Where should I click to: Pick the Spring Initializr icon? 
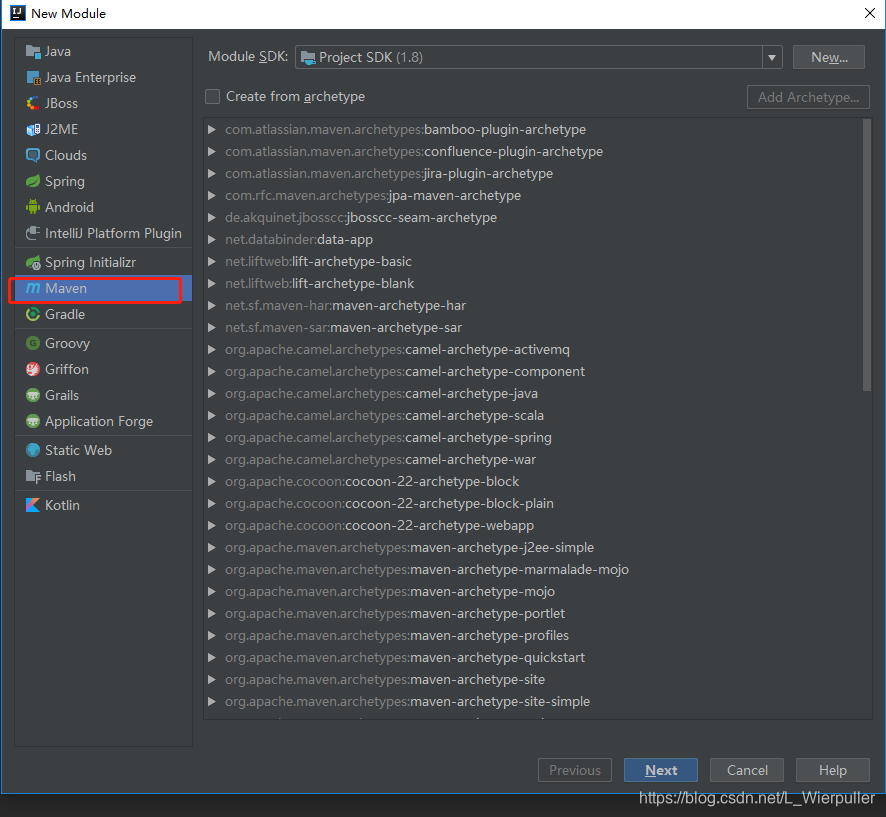(33, 263)
